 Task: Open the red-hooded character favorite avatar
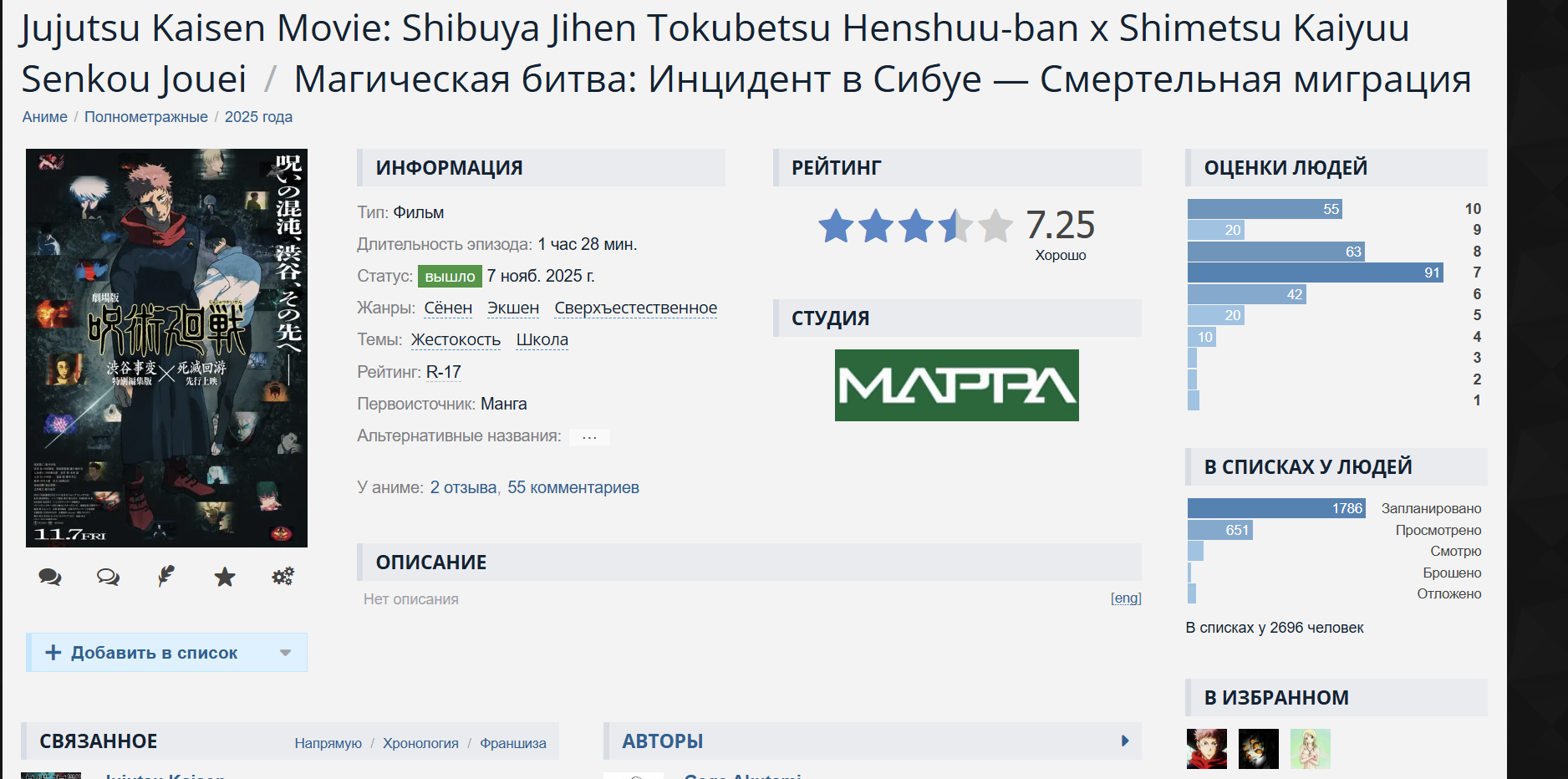pos(1207,749)
